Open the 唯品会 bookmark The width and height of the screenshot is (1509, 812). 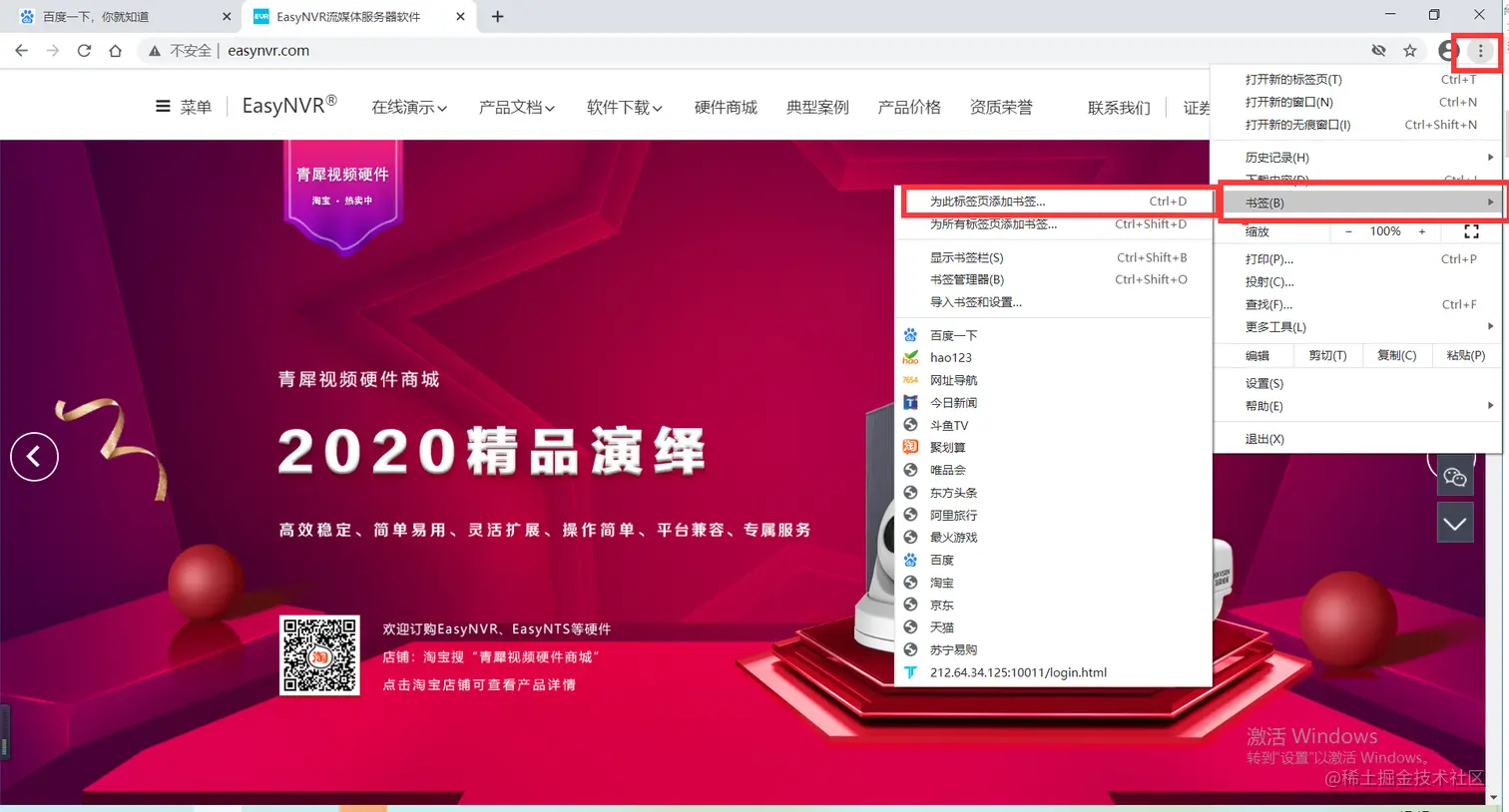(x=1053, y=470)
